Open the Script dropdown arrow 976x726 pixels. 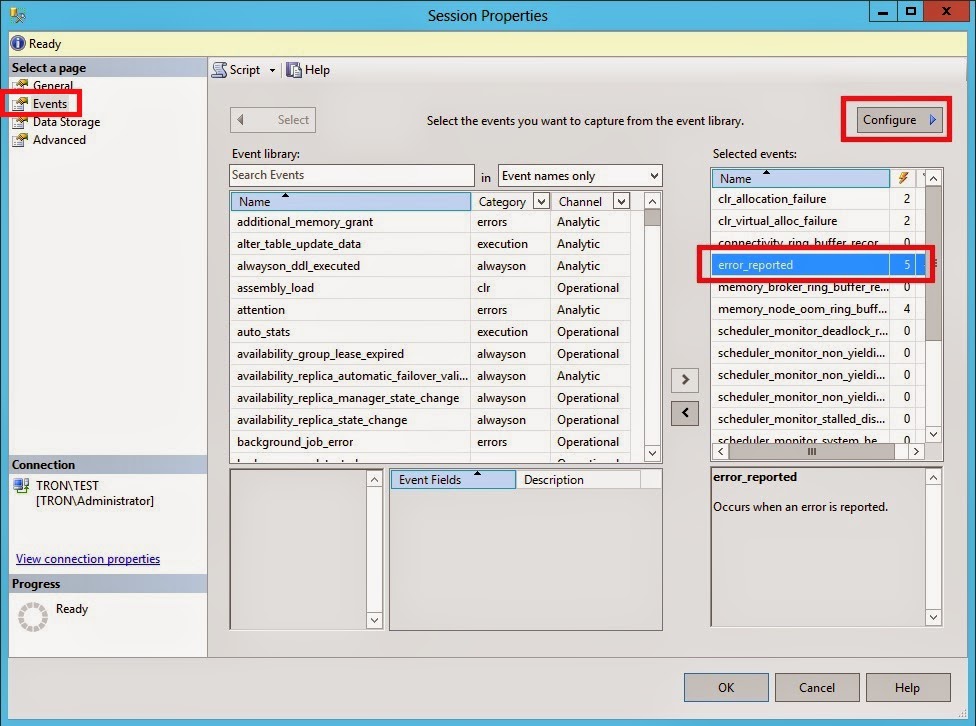(x=272, y=70)
